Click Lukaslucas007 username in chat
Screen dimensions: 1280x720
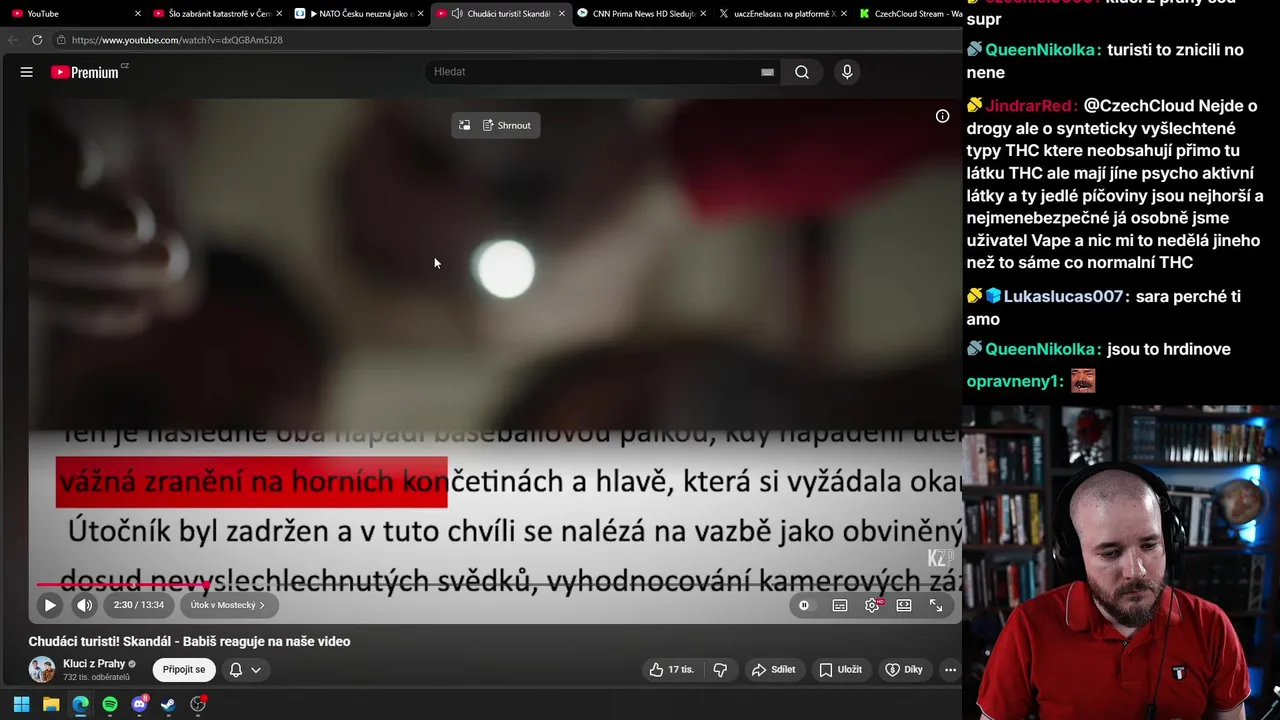pyautogui.click(x=1065, y=297)
